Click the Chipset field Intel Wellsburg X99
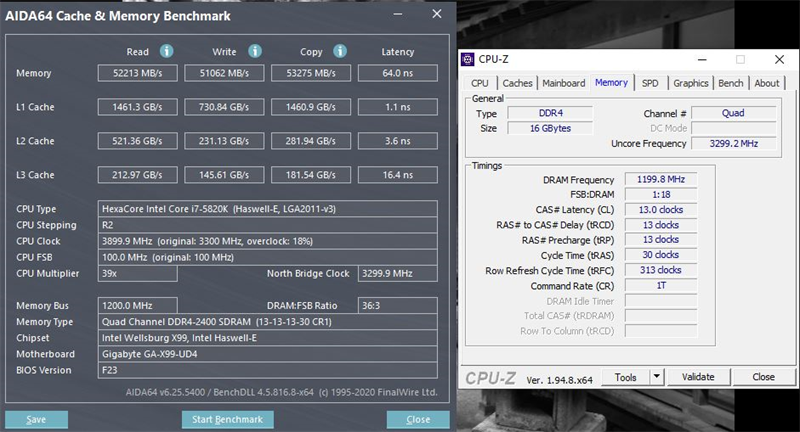The image size is (800, 432). point(267,338)
